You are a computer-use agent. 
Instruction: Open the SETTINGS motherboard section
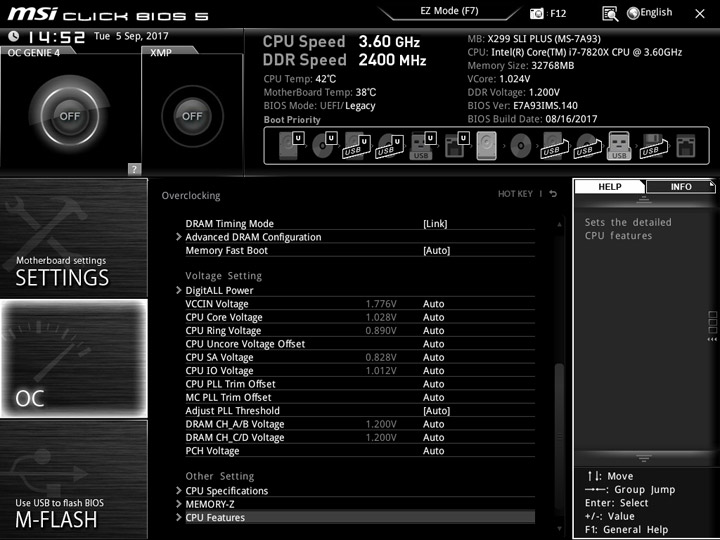point(74,238)
